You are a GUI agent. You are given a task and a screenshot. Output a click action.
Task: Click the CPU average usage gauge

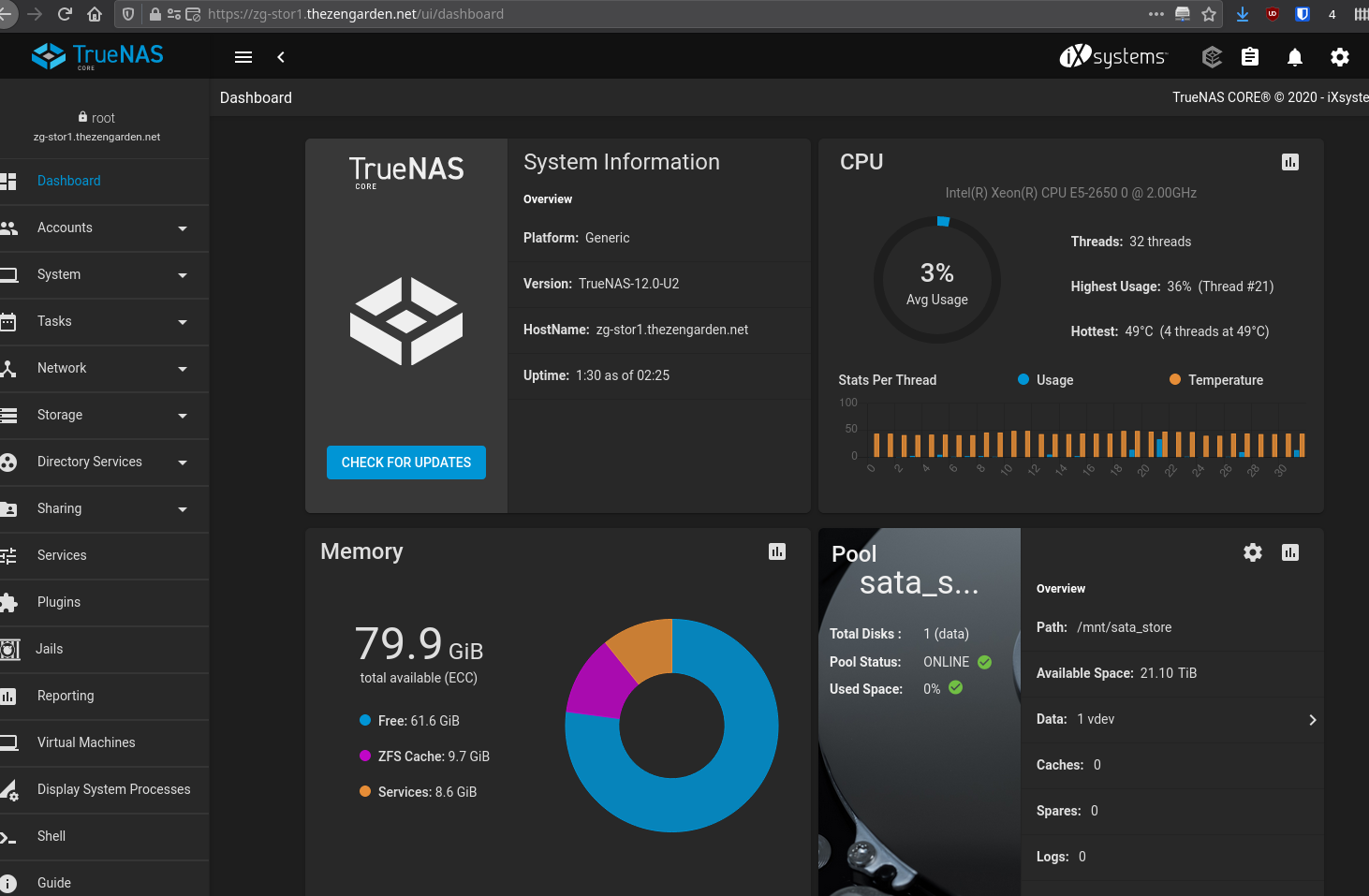point(937,280)
